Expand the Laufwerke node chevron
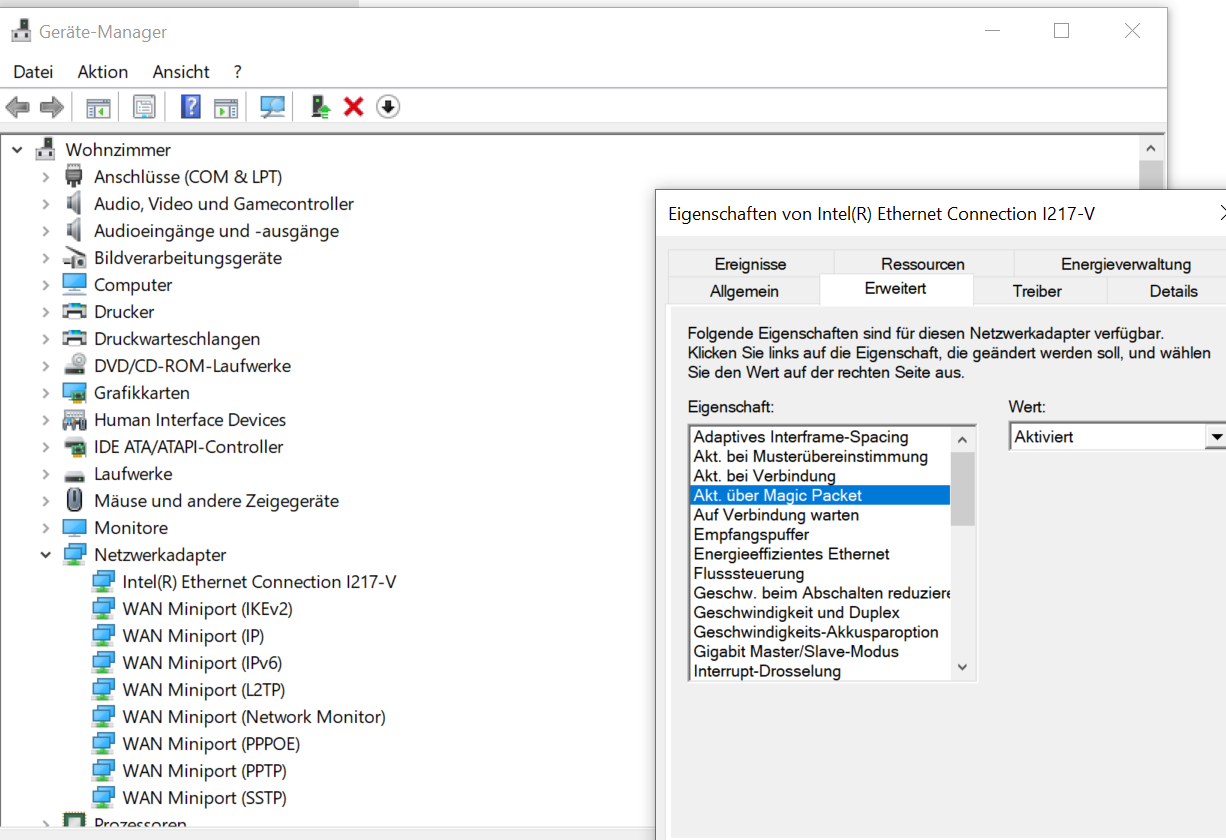This screenshot has height=840, width=1226. [45, 473]
